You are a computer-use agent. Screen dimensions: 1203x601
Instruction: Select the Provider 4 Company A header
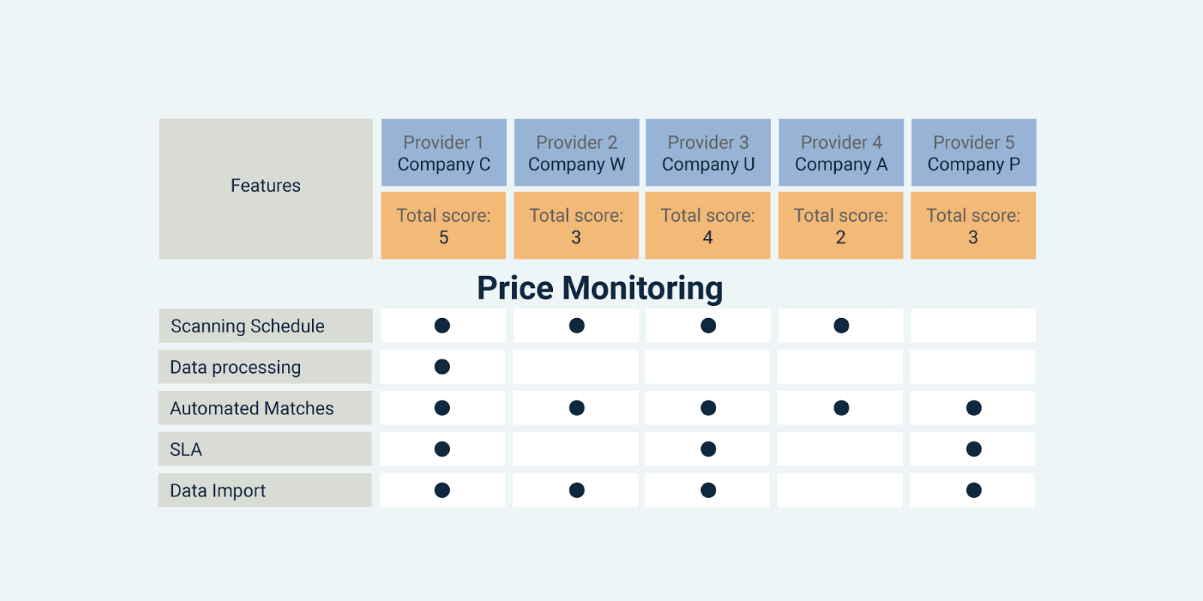pos(841,153)
